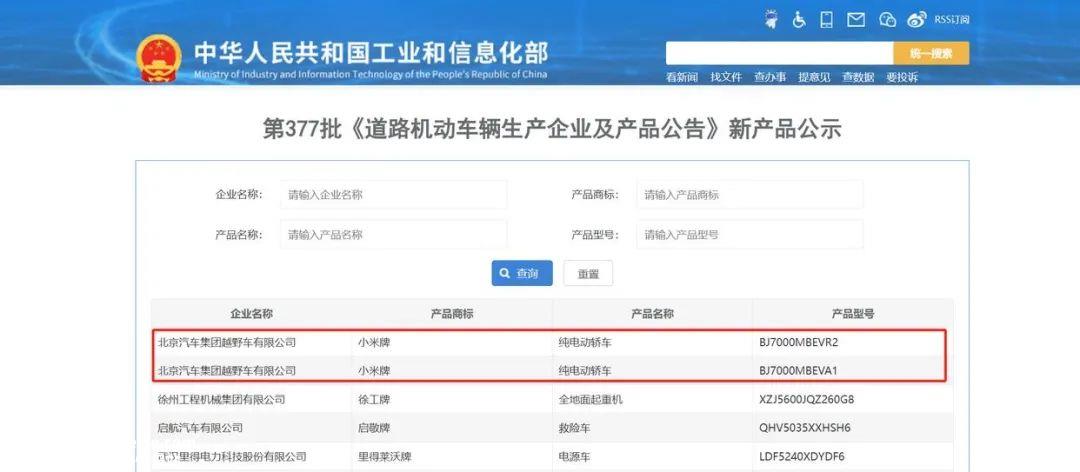The height and width of the screenshot is (472, 1080).
Task: Open the envelope mail icon
Action: (855, 20)
